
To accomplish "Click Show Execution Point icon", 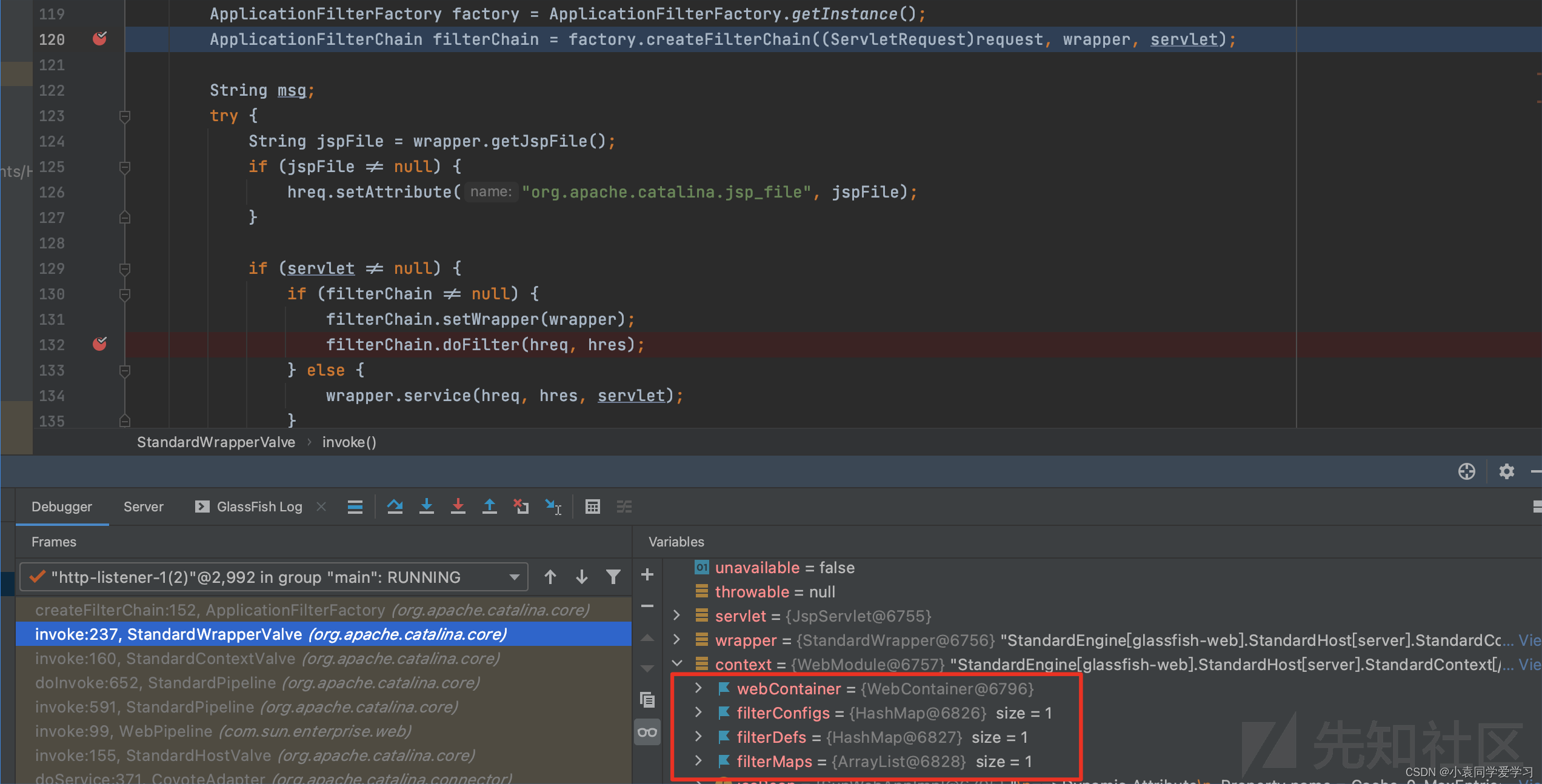I will 355,507.
